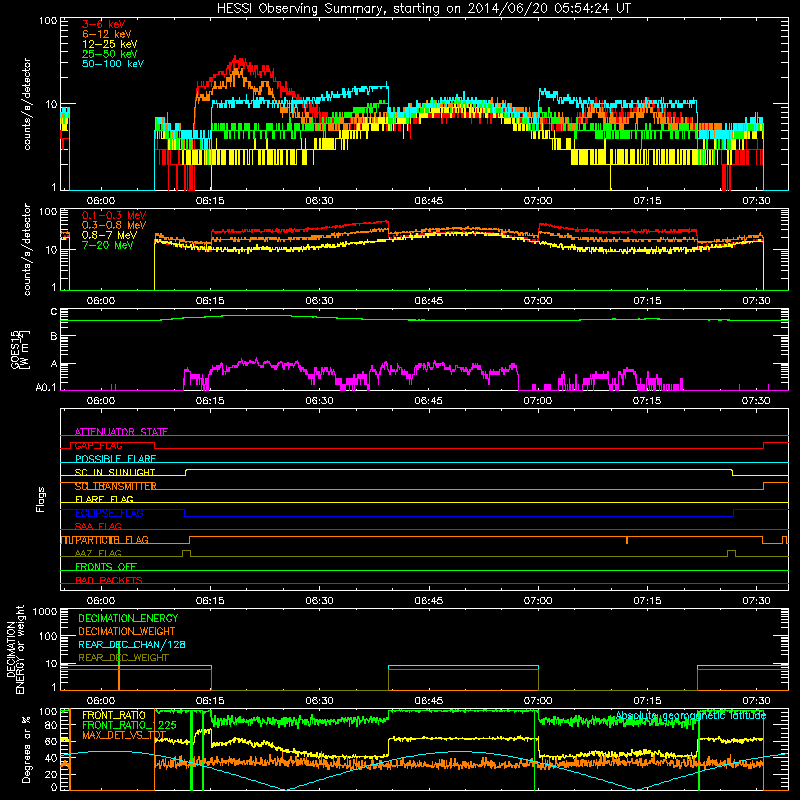Select the BAD_PACKETS flag label

(x=109, y=581)
